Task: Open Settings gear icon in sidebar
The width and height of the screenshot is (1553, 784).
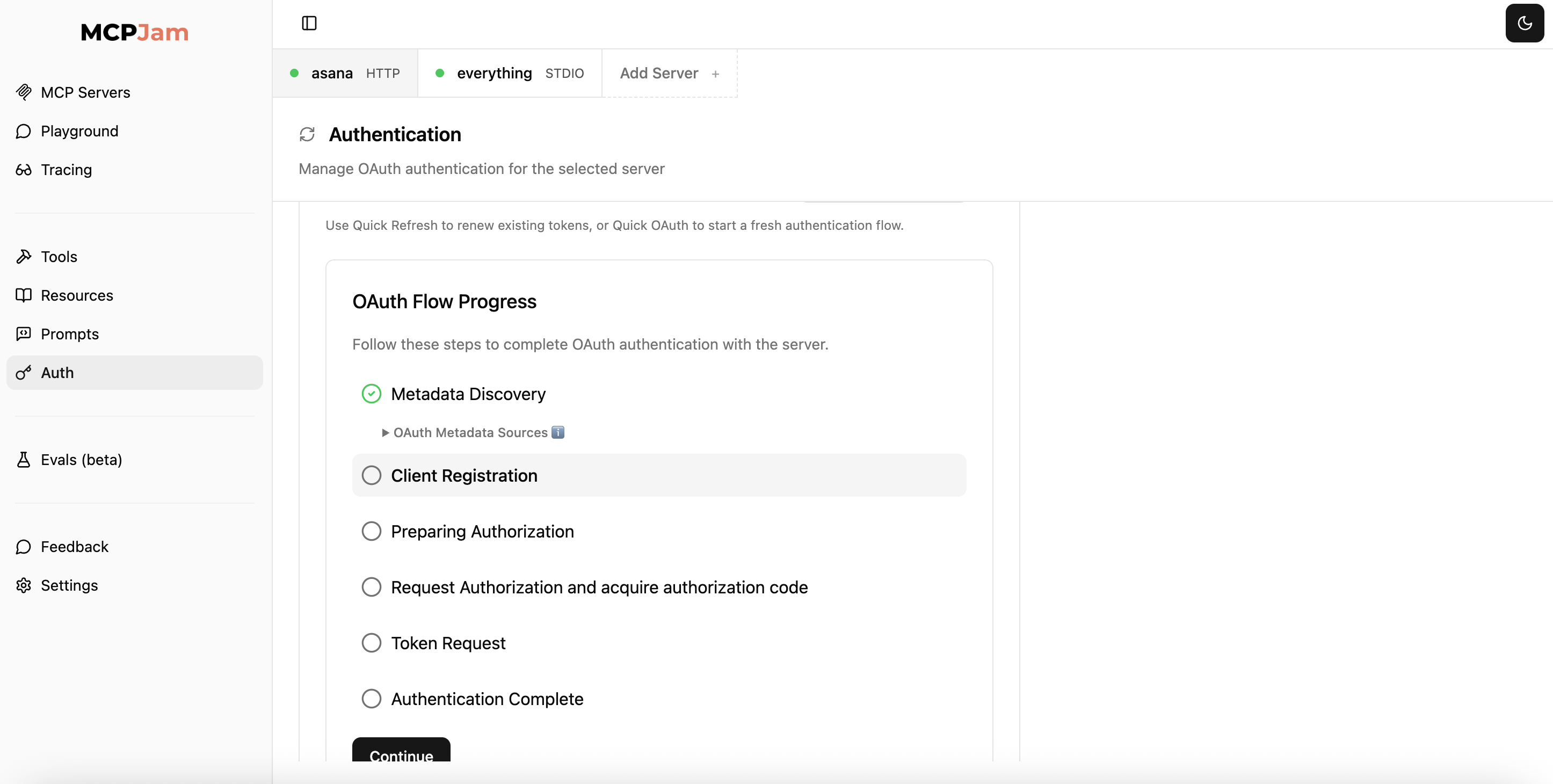Action: pyautogui.click(x=24, y=585)
